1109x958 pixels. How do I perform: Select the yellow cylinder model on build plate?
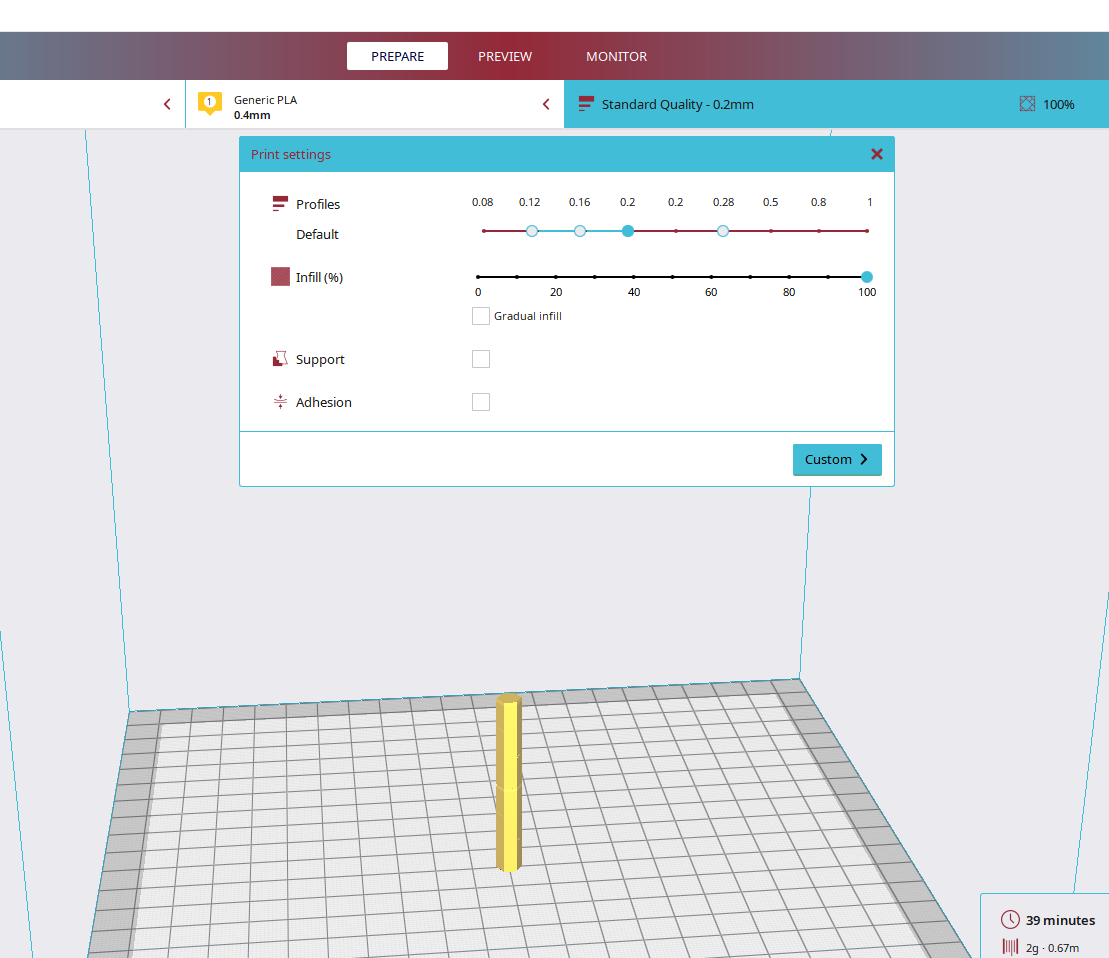pos(509,783)
